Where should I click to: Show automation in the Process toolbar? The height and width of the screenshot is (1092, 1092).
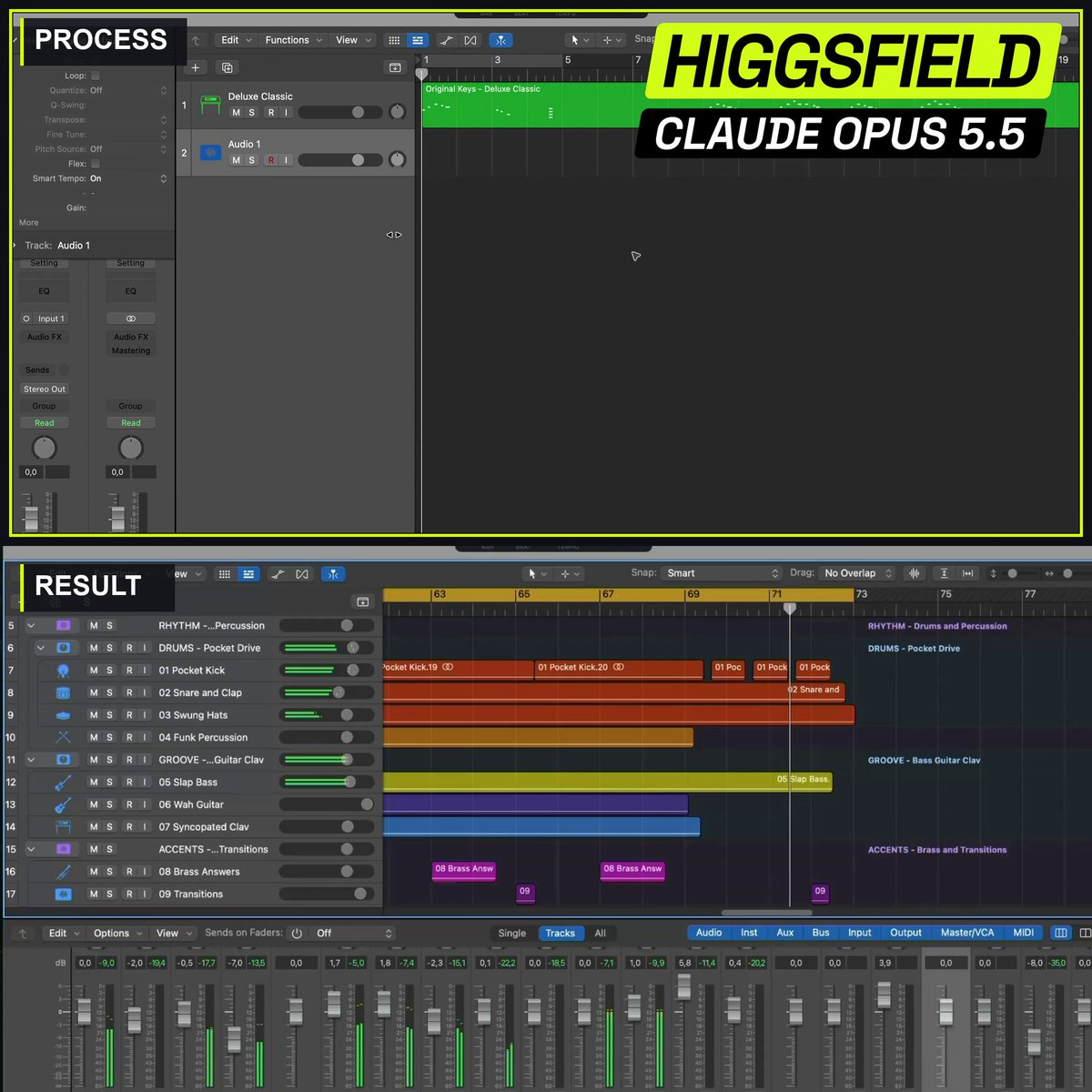click(x=446, y=40)
